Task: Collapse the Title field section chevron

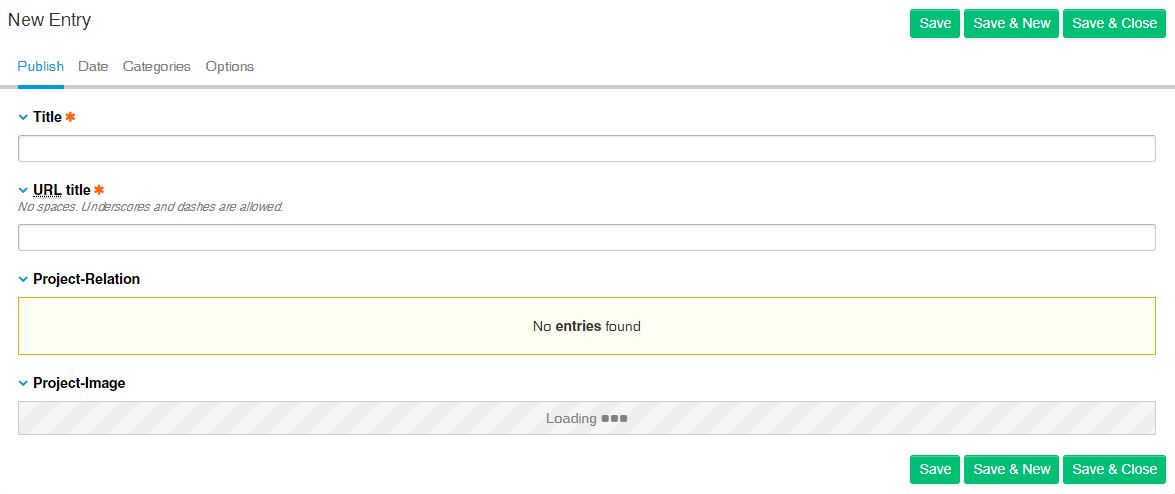Action: (x=23, y=117)
